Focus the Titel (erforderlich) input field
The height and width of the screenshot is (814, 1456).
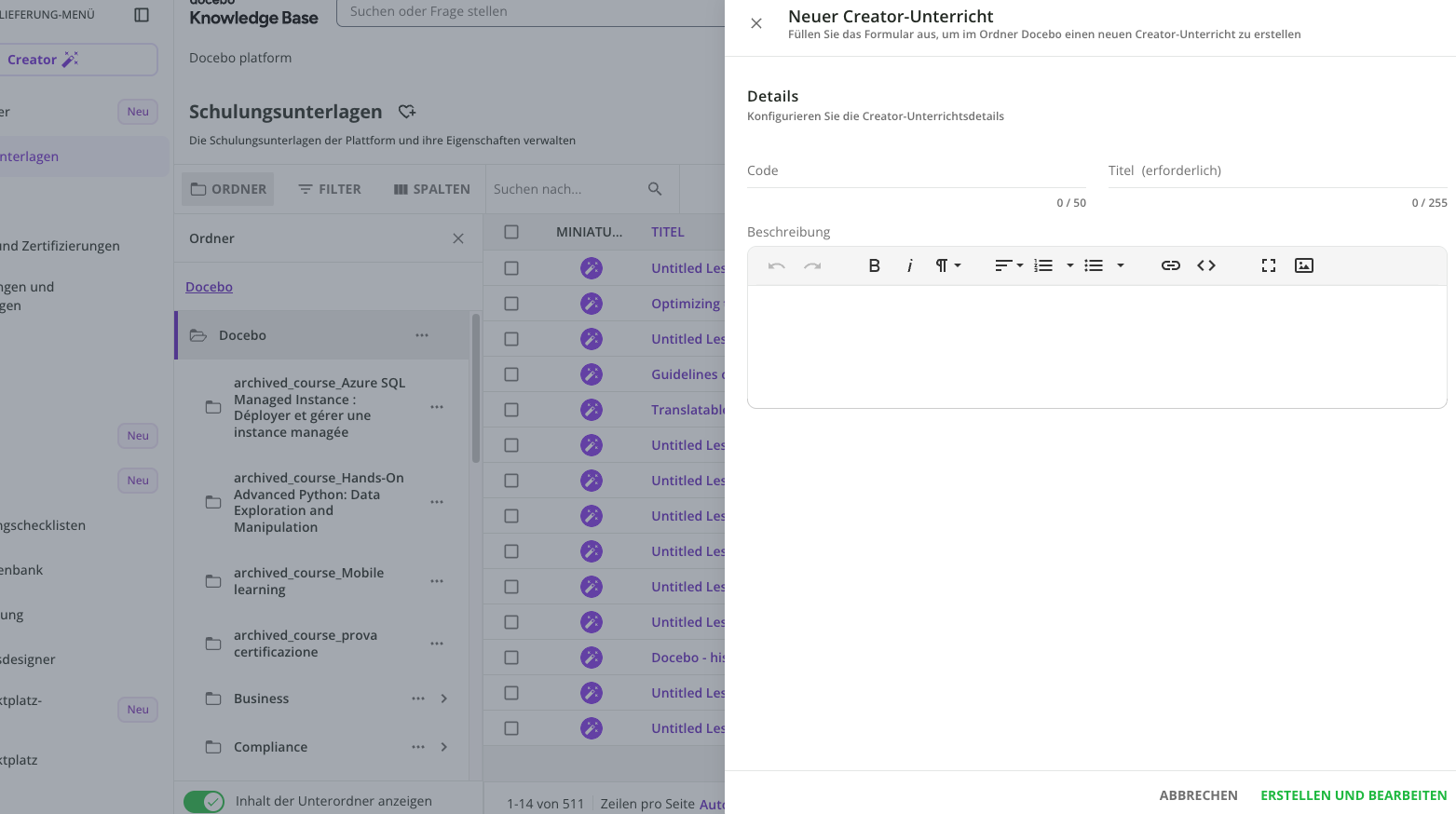[x=1278, y=170]
